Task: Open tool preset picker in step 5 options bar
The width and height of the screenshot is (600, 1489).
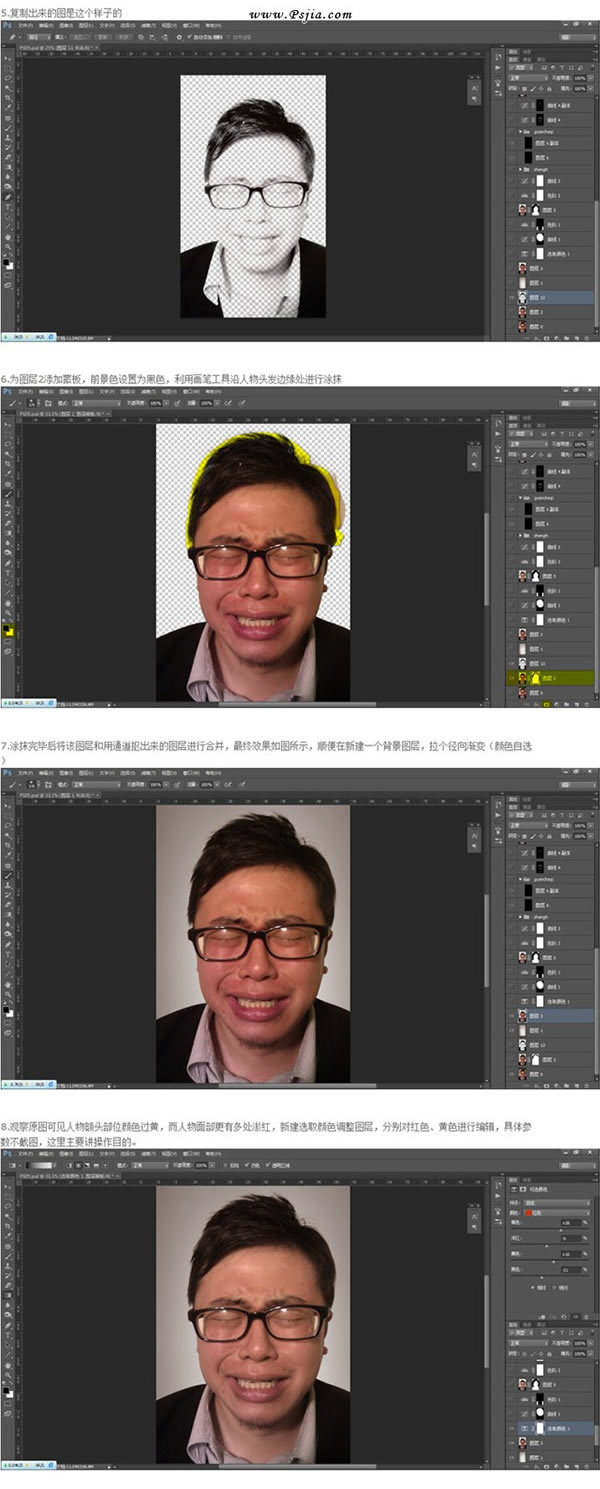Action: pyautogui.click(x=12, y=36)
